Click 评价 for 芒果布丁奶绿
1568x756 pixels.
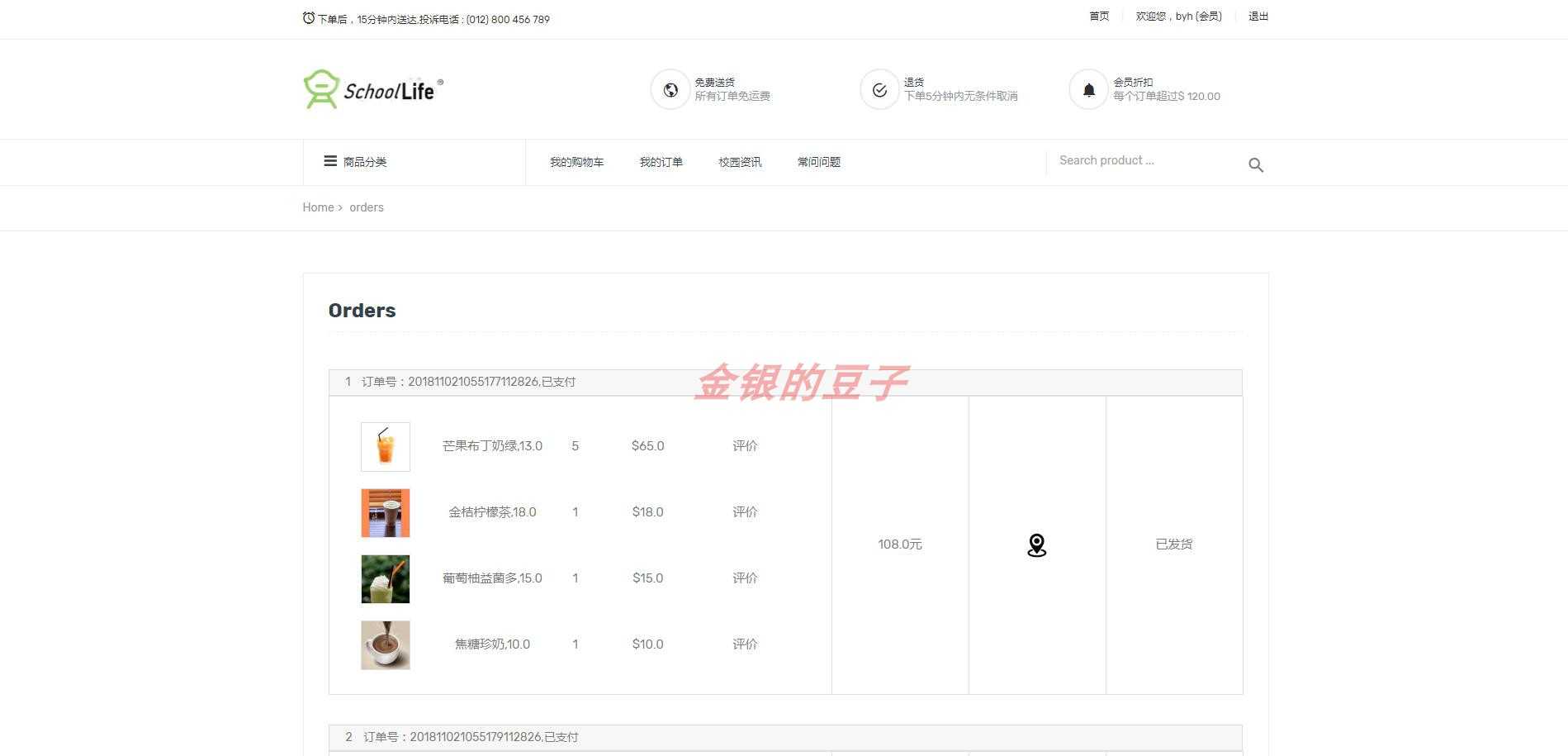click(x=745, y=446)
